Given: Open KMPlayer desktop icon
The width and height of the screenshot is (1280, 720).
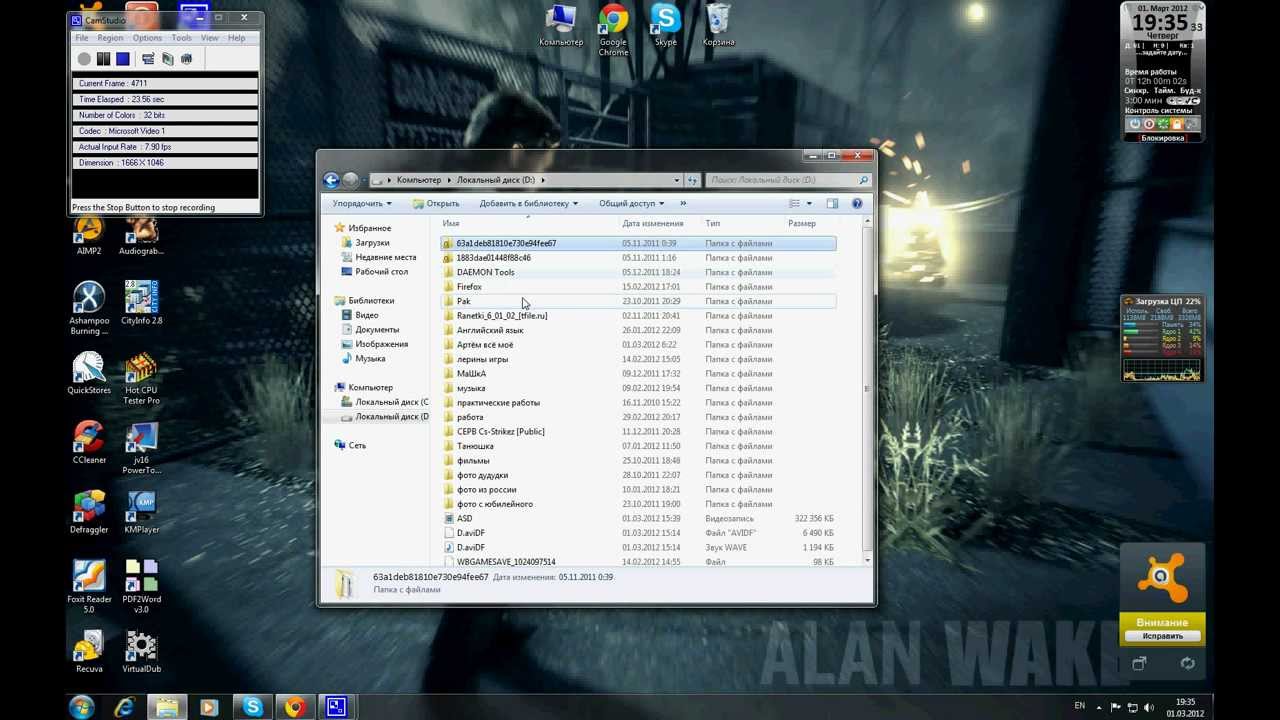Looking at the screenshot, I should click(141, 512).
